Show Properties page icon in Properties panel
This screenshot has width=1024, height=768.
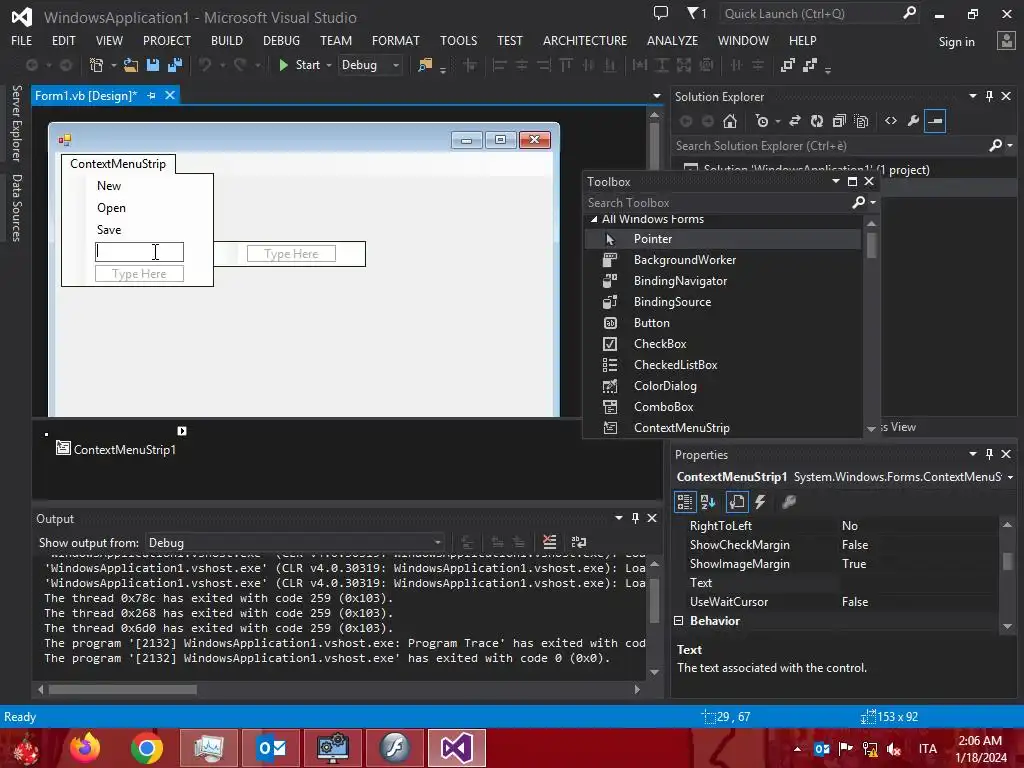tap(737, 502)
